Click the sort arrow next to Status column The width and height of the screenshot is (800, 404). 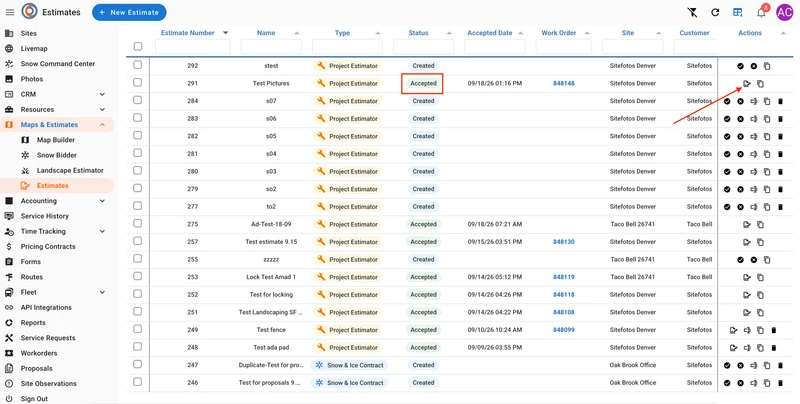tap(449, 33)
